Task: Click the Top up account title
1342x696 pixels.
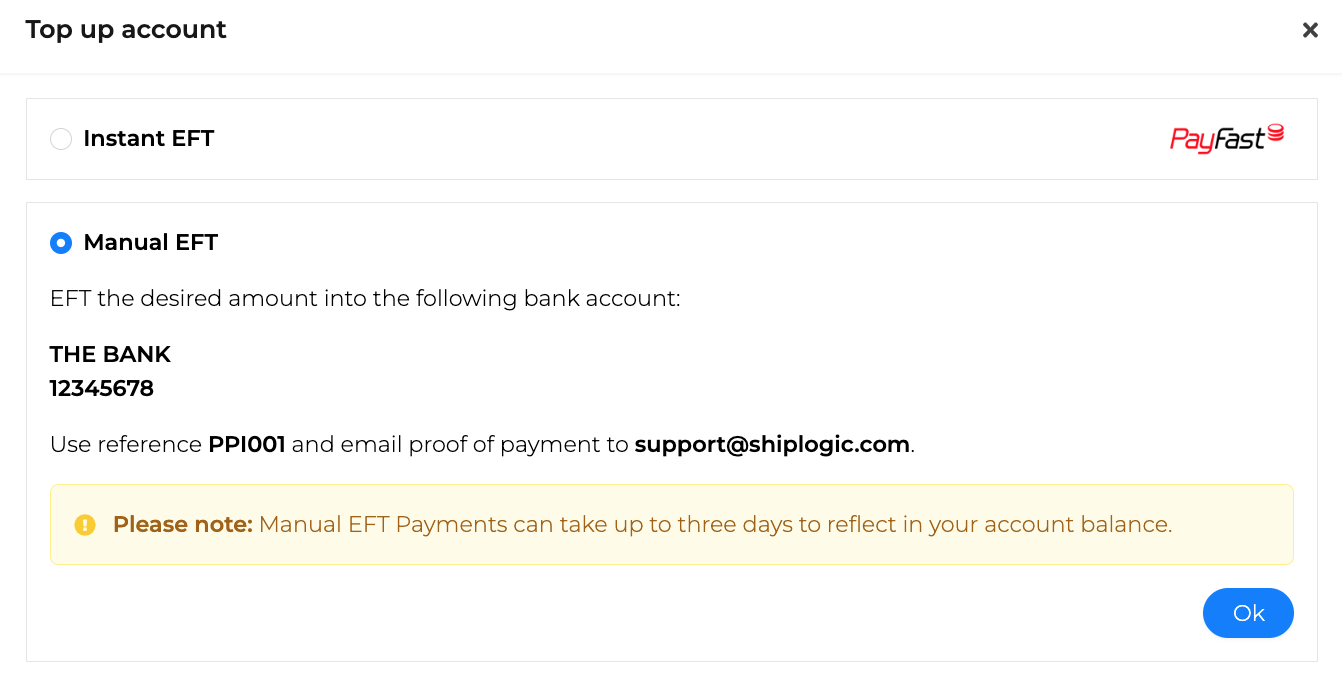Action: click(x=126, y=30)
